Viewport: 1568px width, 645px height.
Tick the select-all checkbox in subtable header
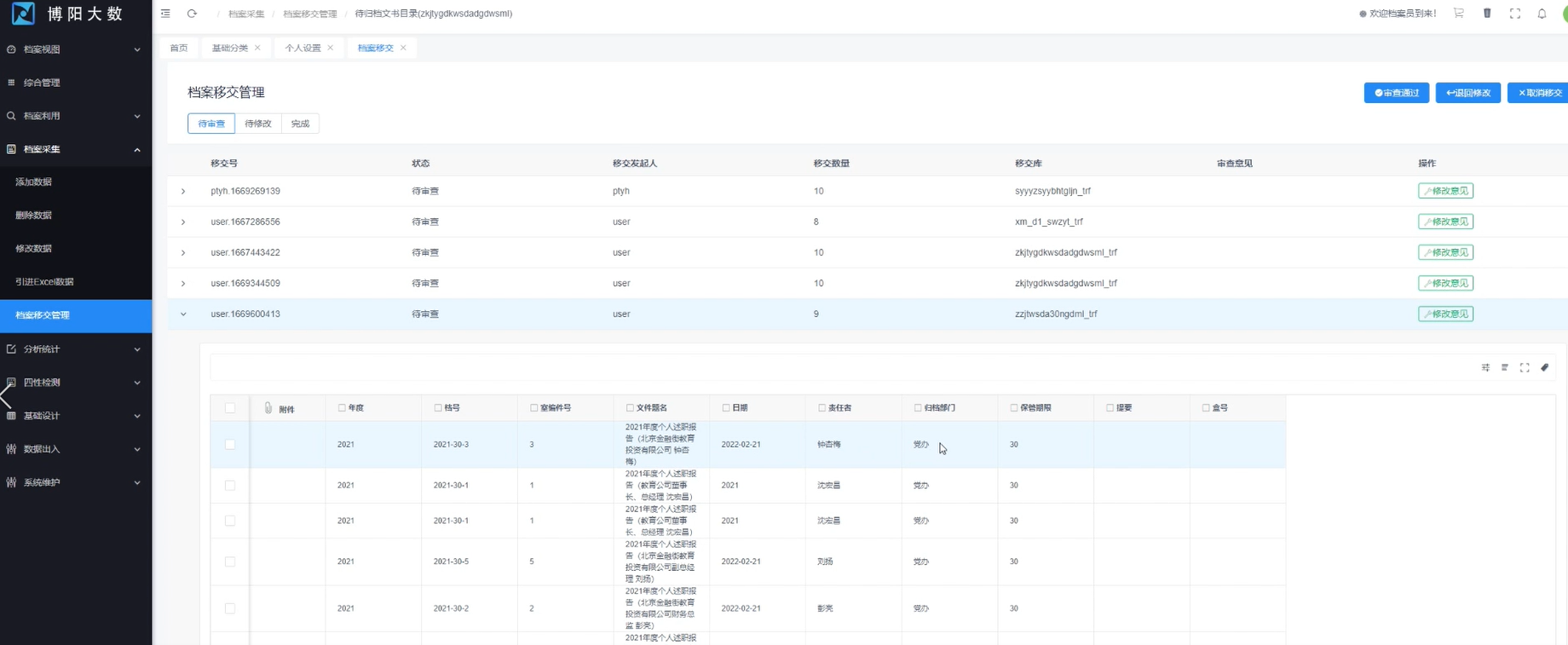click(230, 408)
